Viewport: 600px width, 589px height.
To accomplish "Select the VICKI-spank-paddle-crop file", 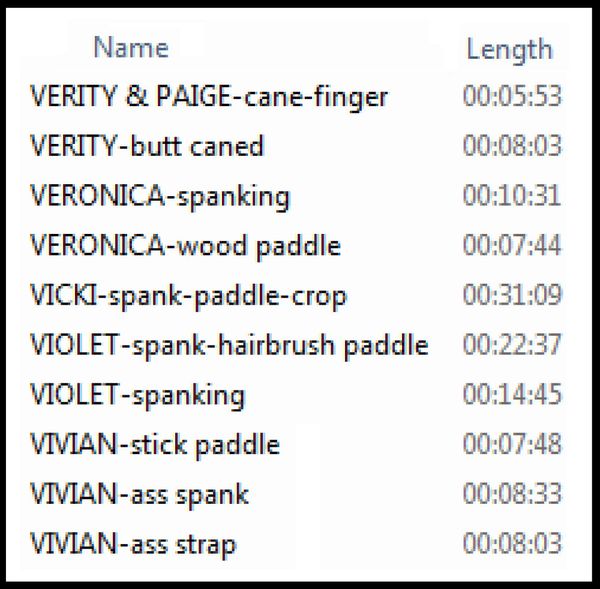I will [x=188, y=297].
